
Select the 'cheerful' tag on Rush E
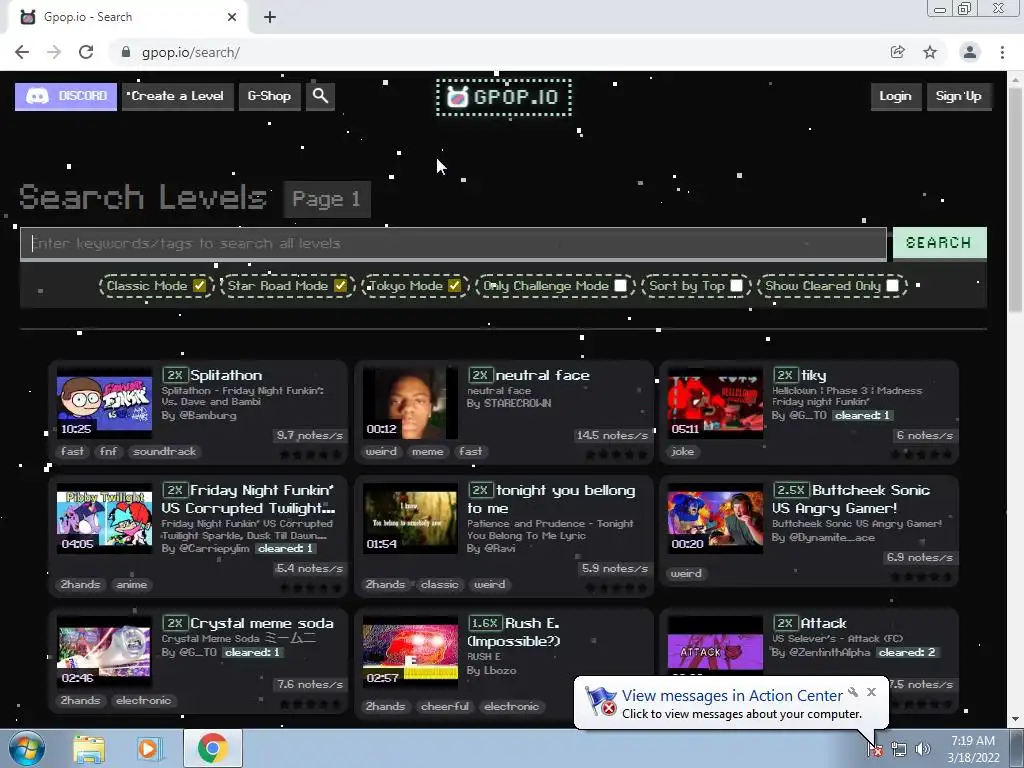coord(445,707)
